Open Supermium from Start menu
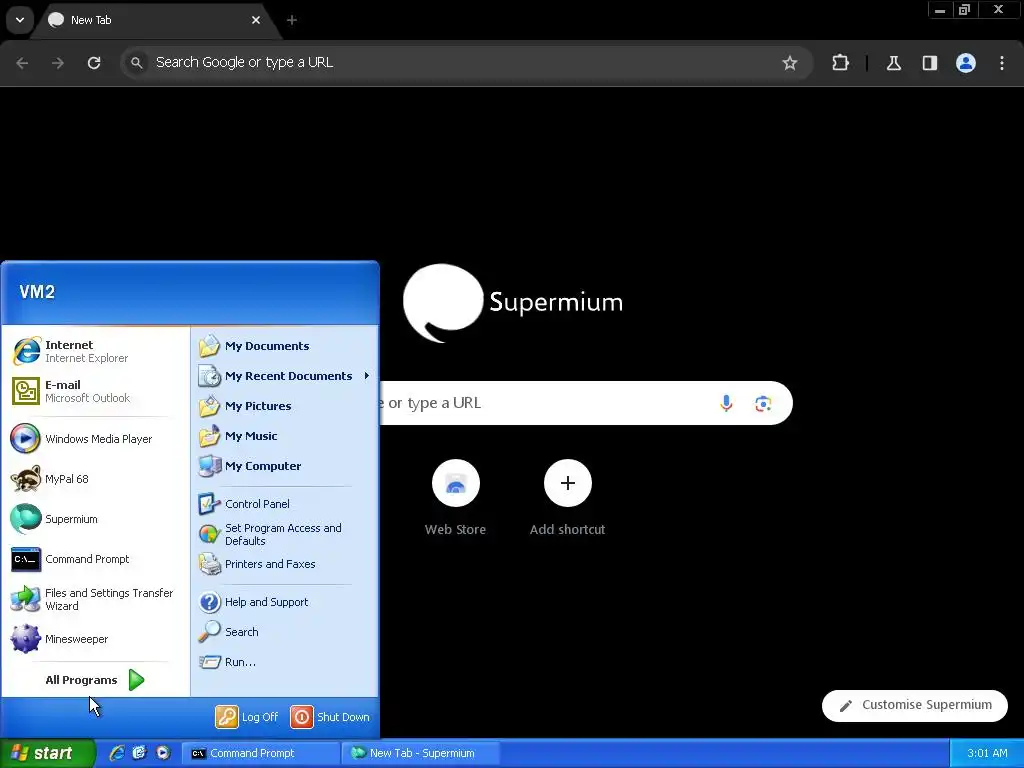 [x=95, y=519]
